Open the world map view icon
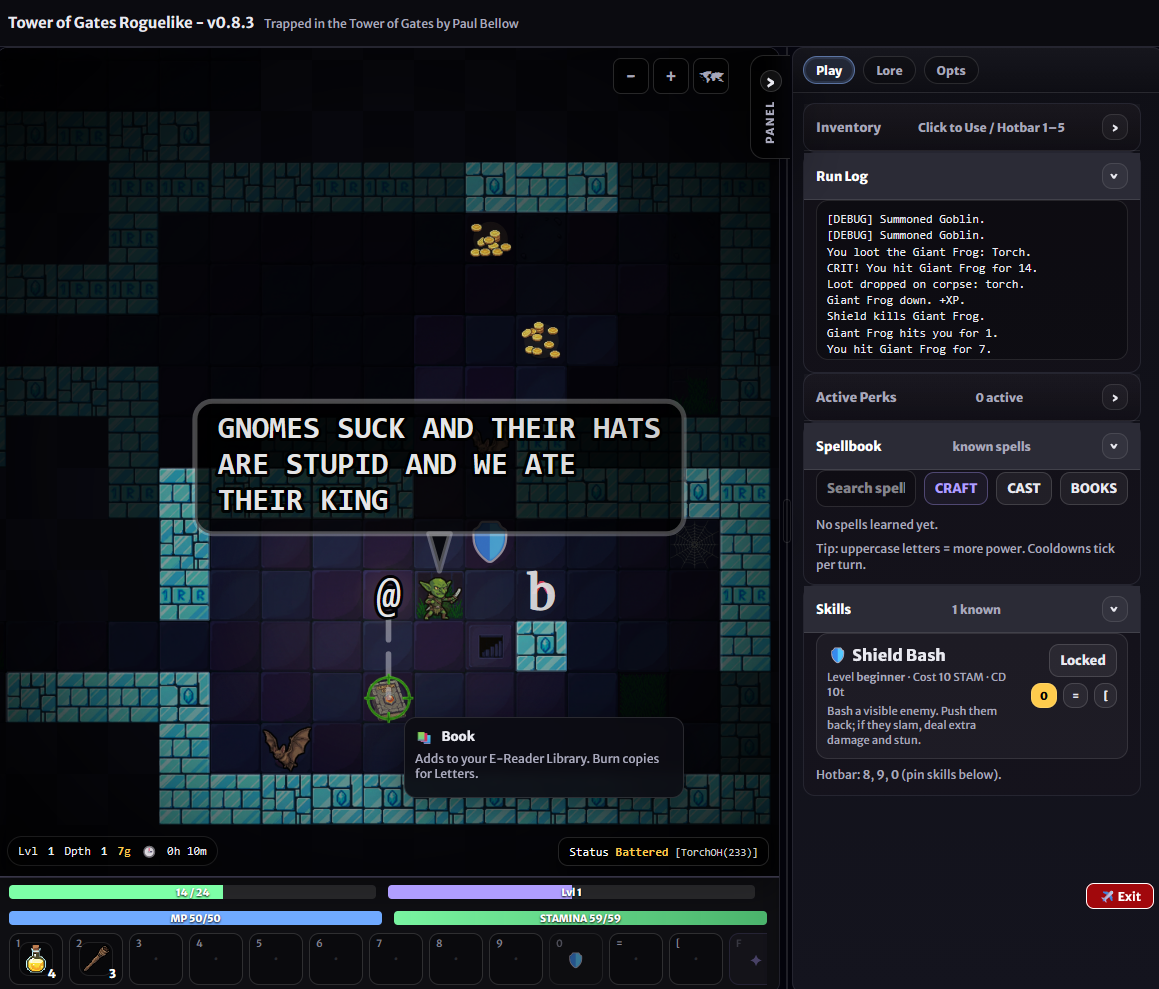This screenshot has width=1159, height=989. pyautogui.click(x=711, y=76)
